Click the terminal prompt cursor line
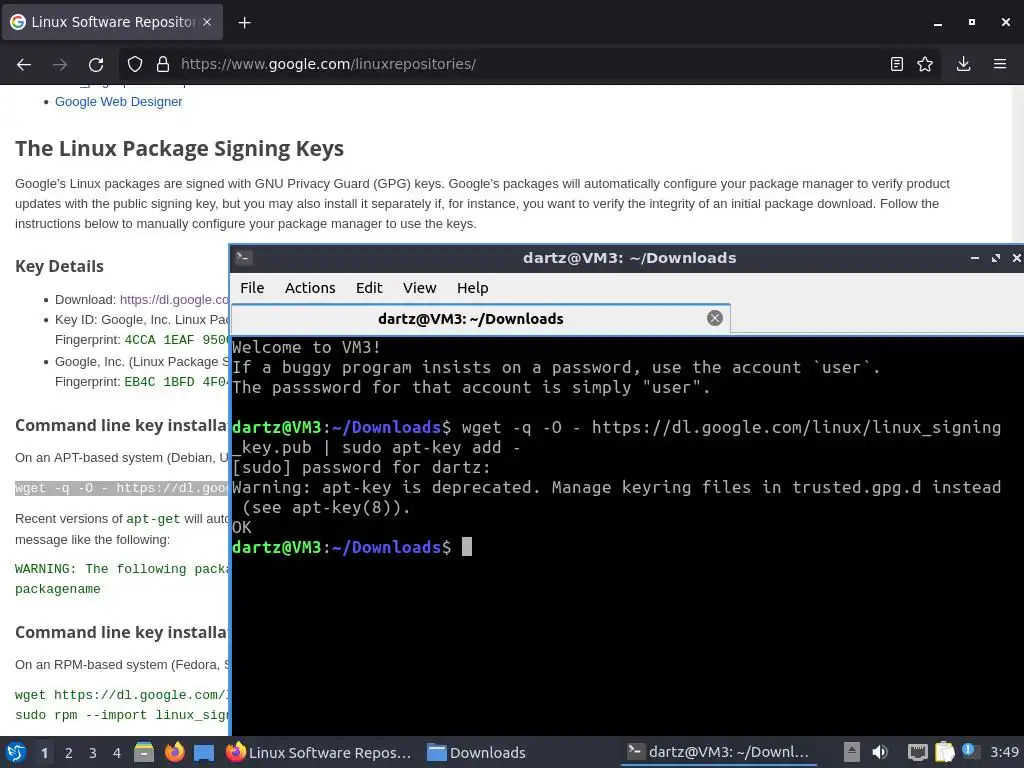Viewport: 1024px width, 768px height. pos(353,547)
